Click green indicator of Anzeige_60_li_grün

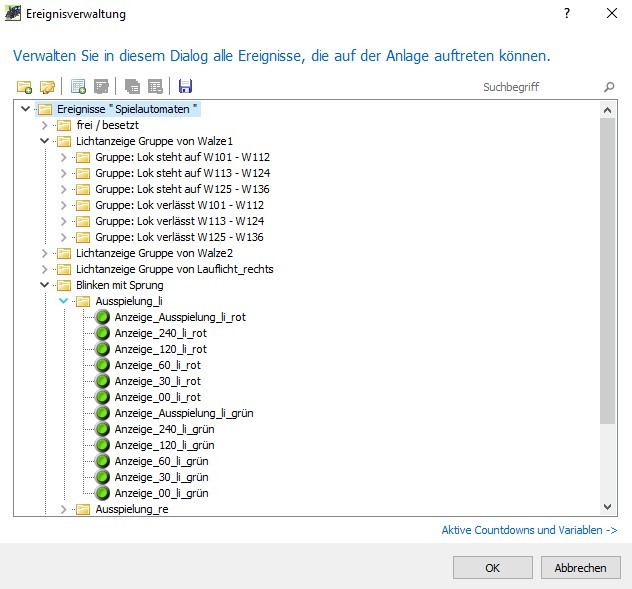tap(102, 461)
